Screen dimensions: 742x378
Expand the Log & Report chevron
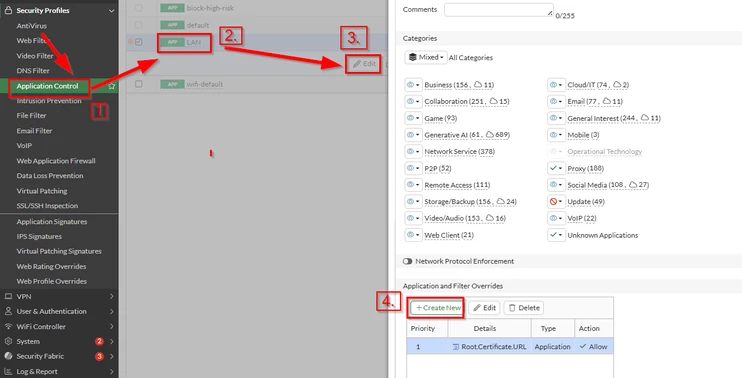coord(112,371)
